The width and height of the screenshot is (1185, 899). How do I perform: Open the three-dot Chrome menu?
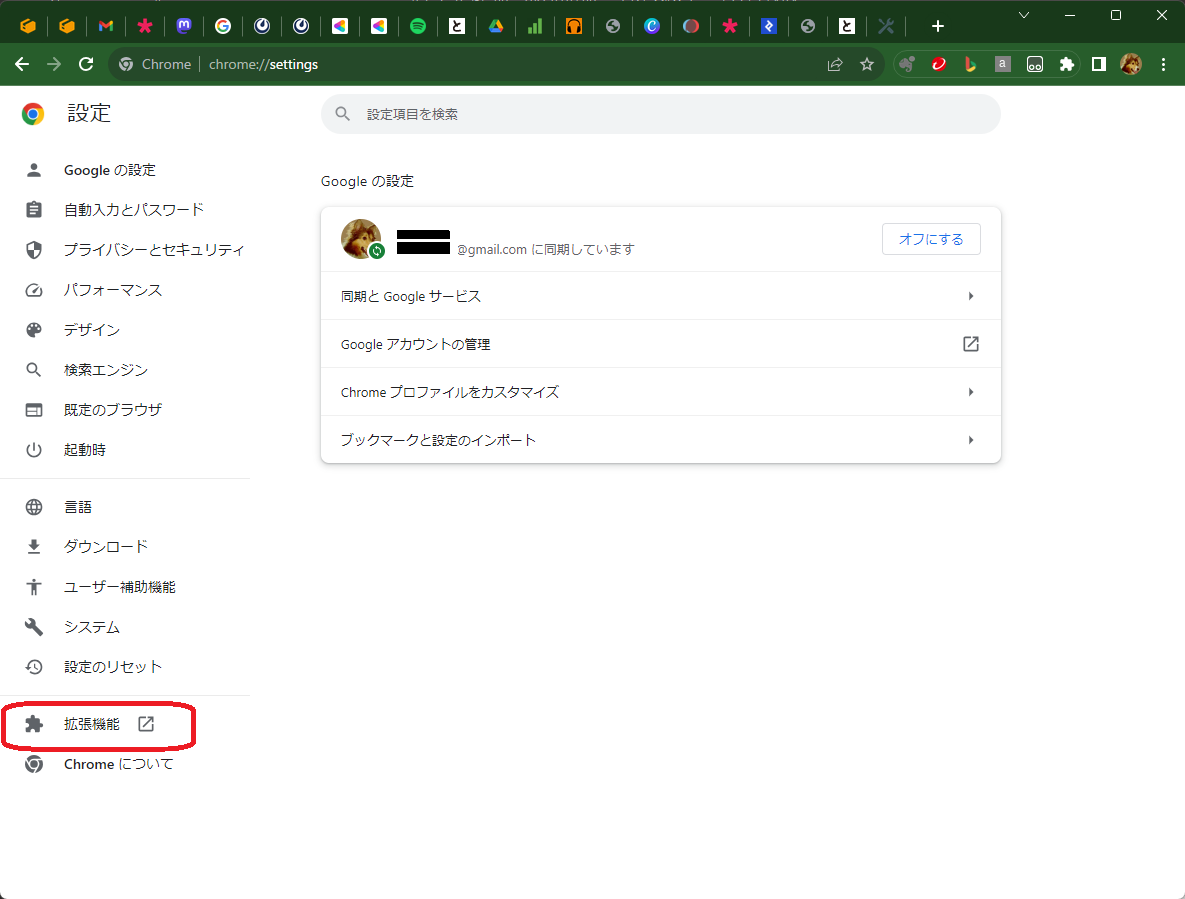(1163, 64)
